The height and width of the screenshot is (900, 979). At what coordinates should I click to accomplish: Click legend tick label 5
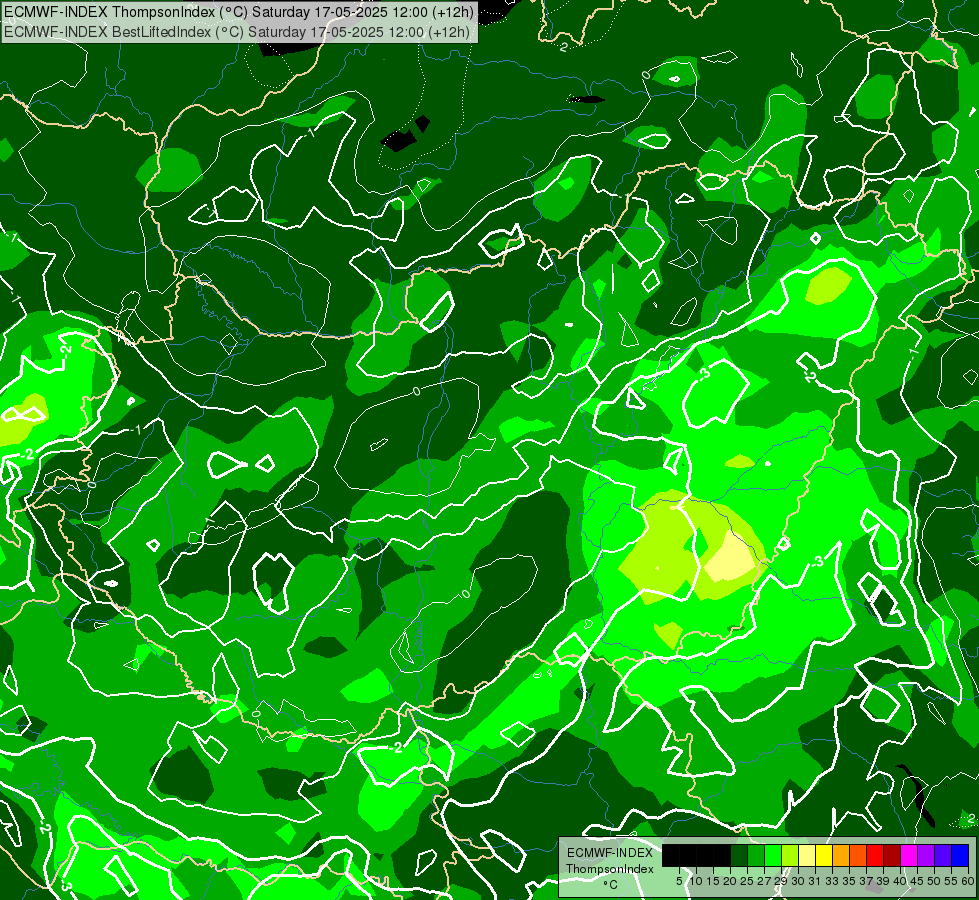click(679, 881)
